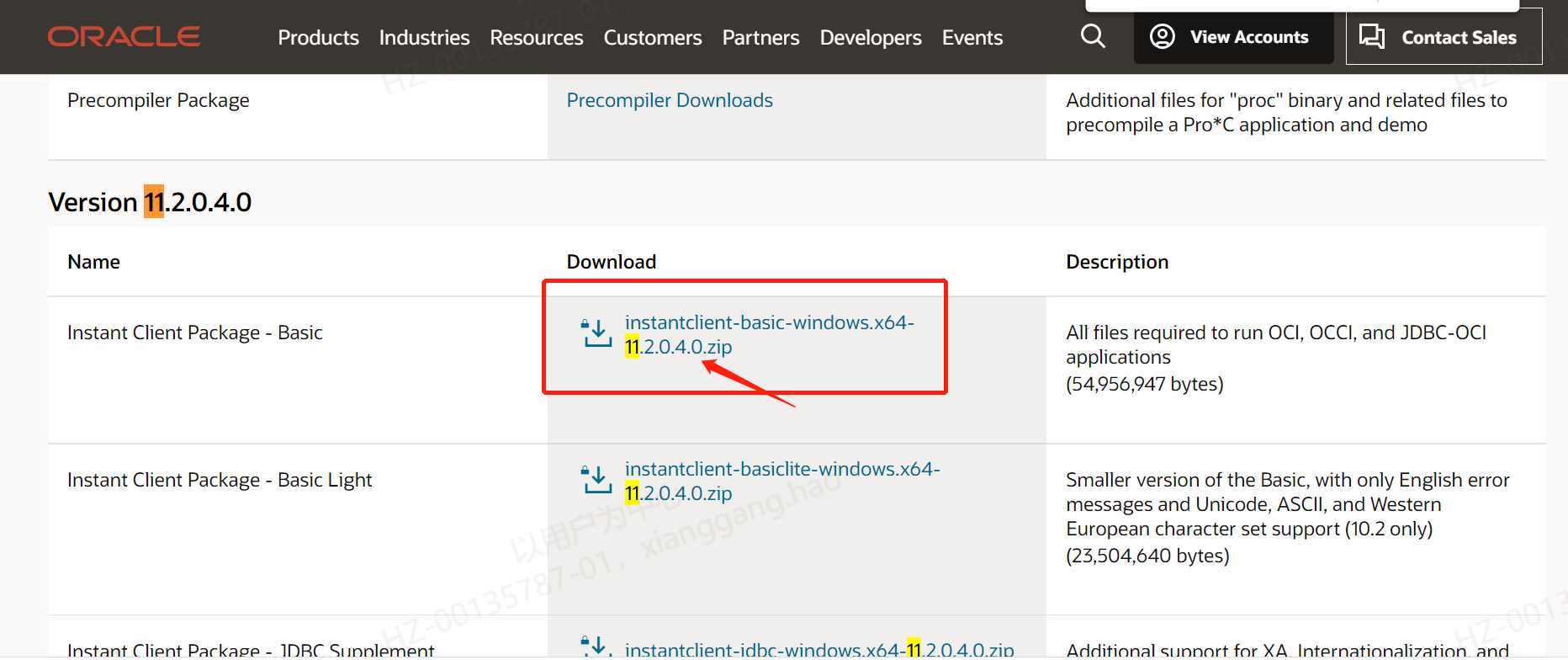The height and width of the screenshot is (660, 1568).
Task: Click the Version 11.2.0.4.0 heading
Action: click(x=150, y=202)
